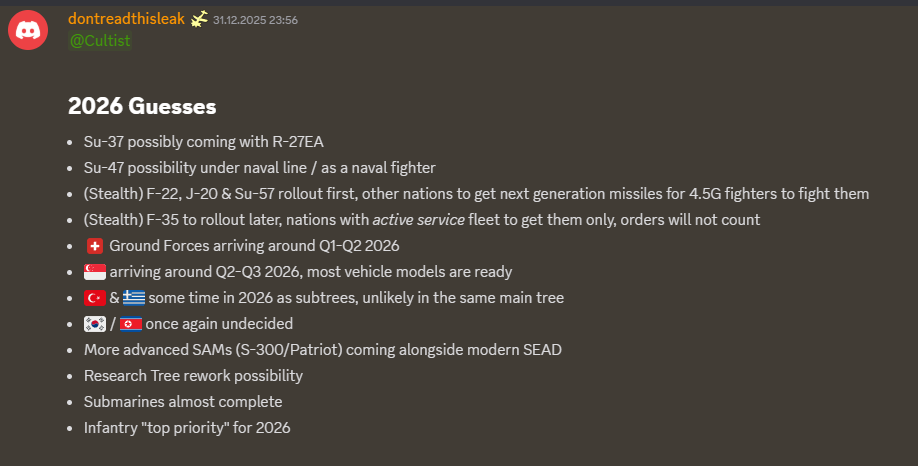This screenshot has width=918, height=466.
Task: Click the F-22, J-20 & Su-57 rollout line
Action: click(476, 194)
